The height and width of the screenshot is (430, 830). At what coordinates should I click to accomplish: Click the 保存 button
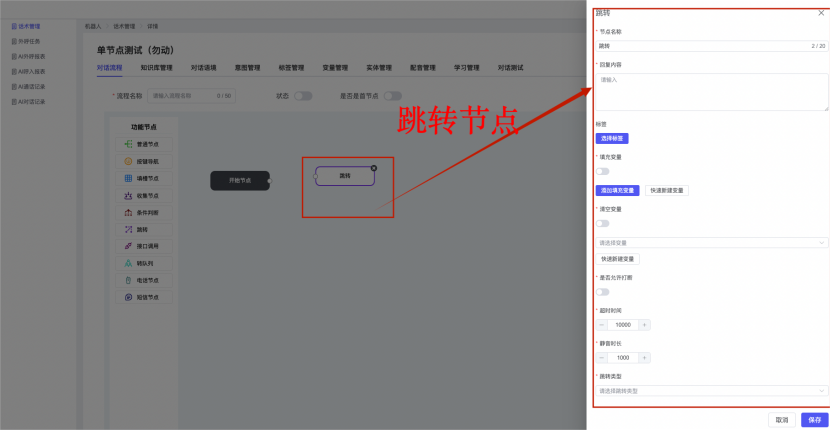click(814, 420)
